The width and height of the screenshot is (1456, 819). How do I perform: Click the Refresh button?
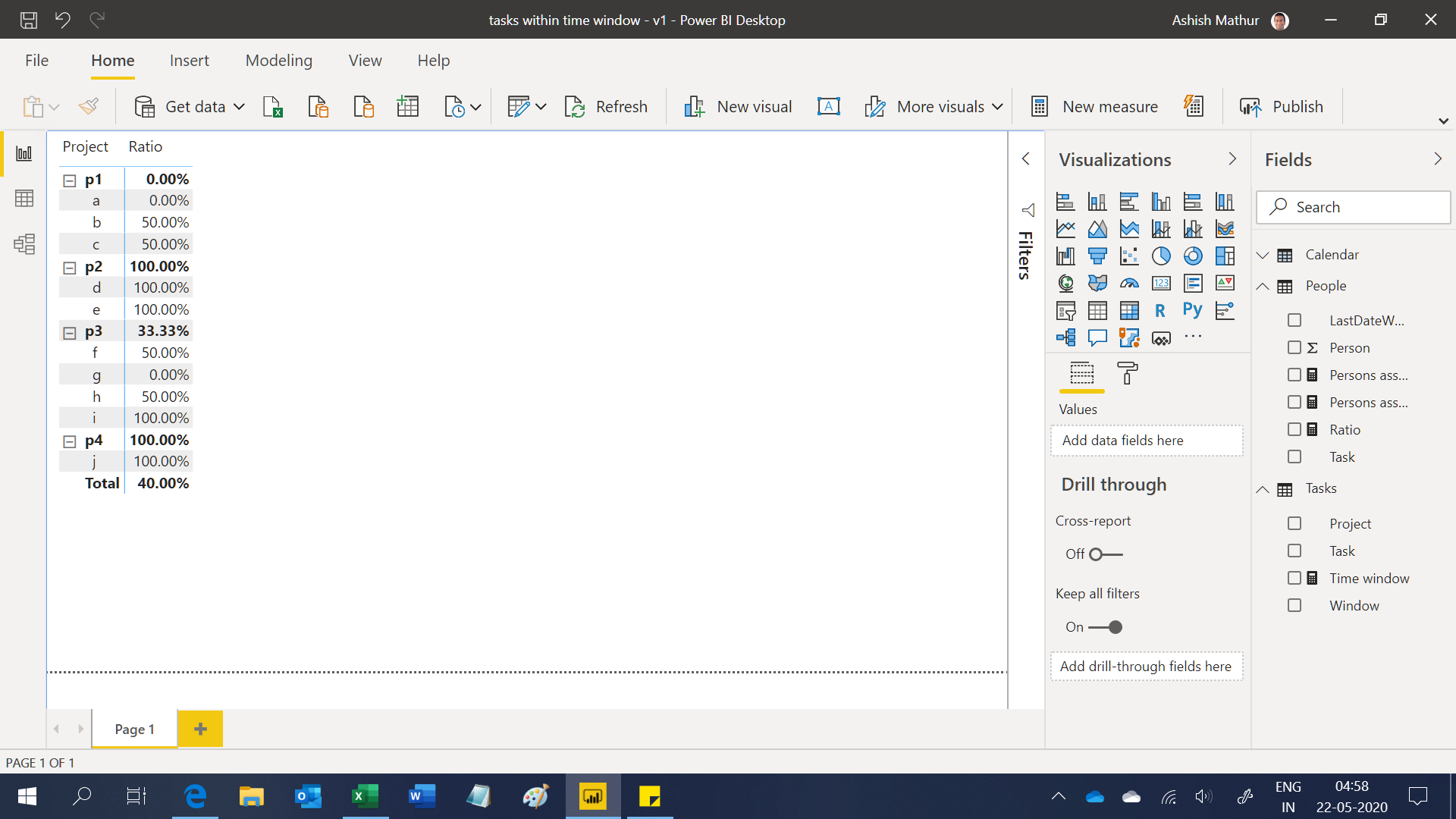click(606, 107)
